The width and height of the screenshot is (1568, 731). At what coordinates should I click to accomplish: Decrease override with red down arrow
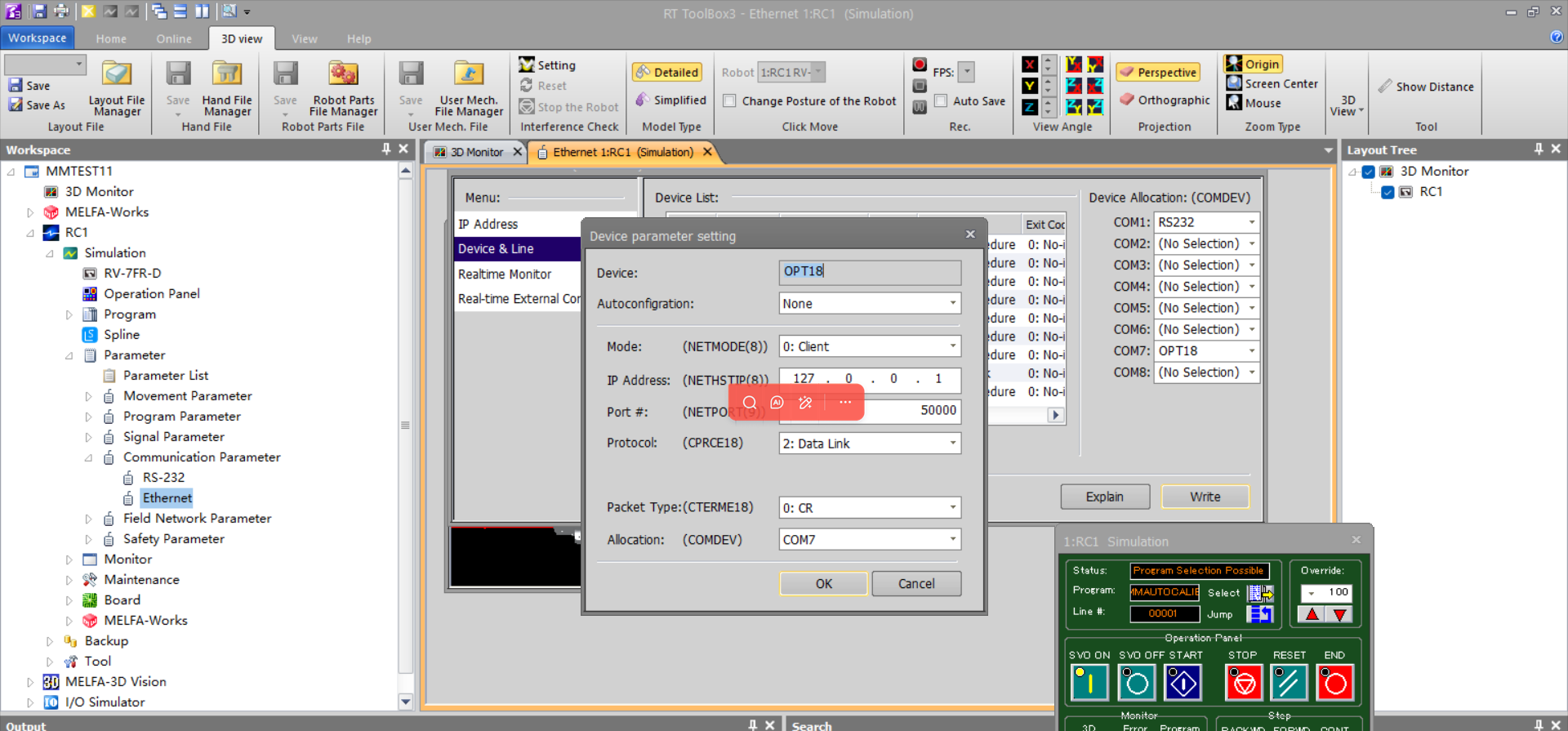tap(1339, 614)
